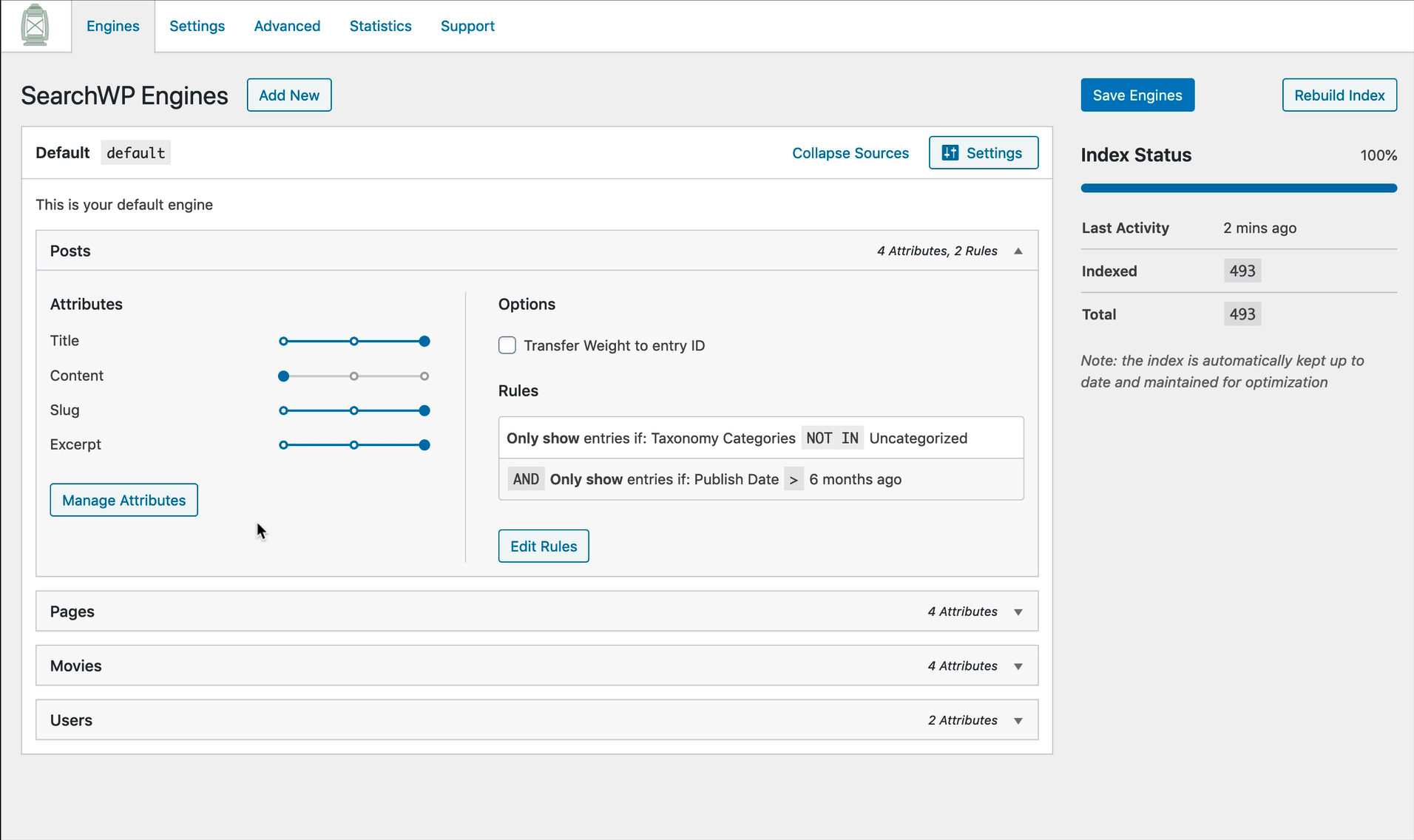Open the Support tab
This screenshot has width=1414, height=840.
tap(467, 26)
